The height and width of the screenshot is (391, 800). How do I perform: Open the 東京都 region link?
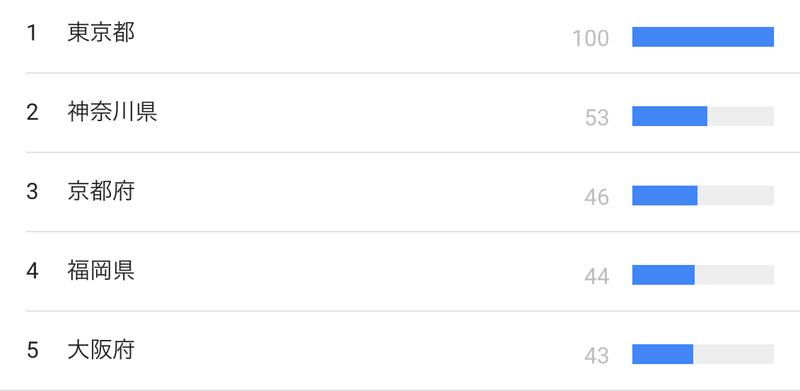[x=101, y=33]
